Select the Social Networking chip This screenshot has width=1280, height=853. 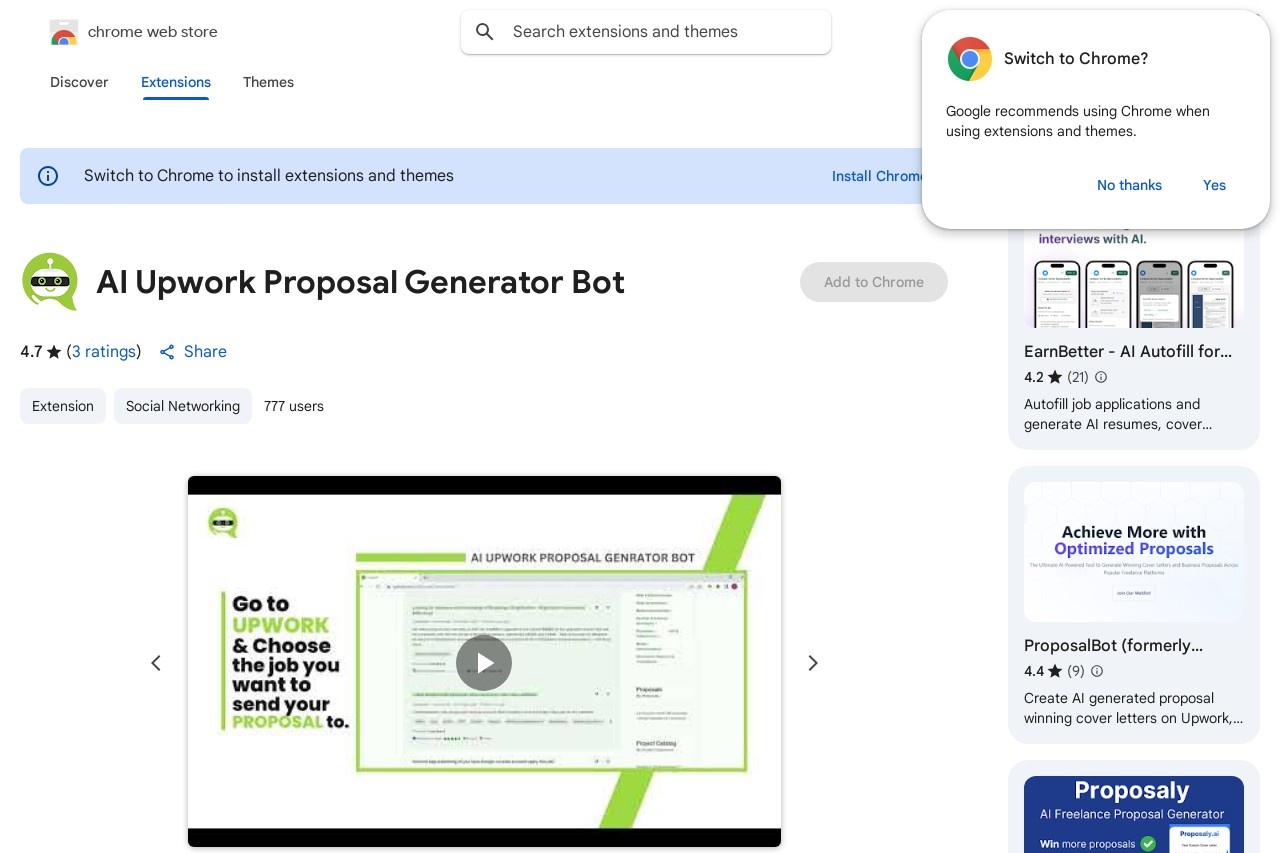pyautogui.click(x=183, y=406)
